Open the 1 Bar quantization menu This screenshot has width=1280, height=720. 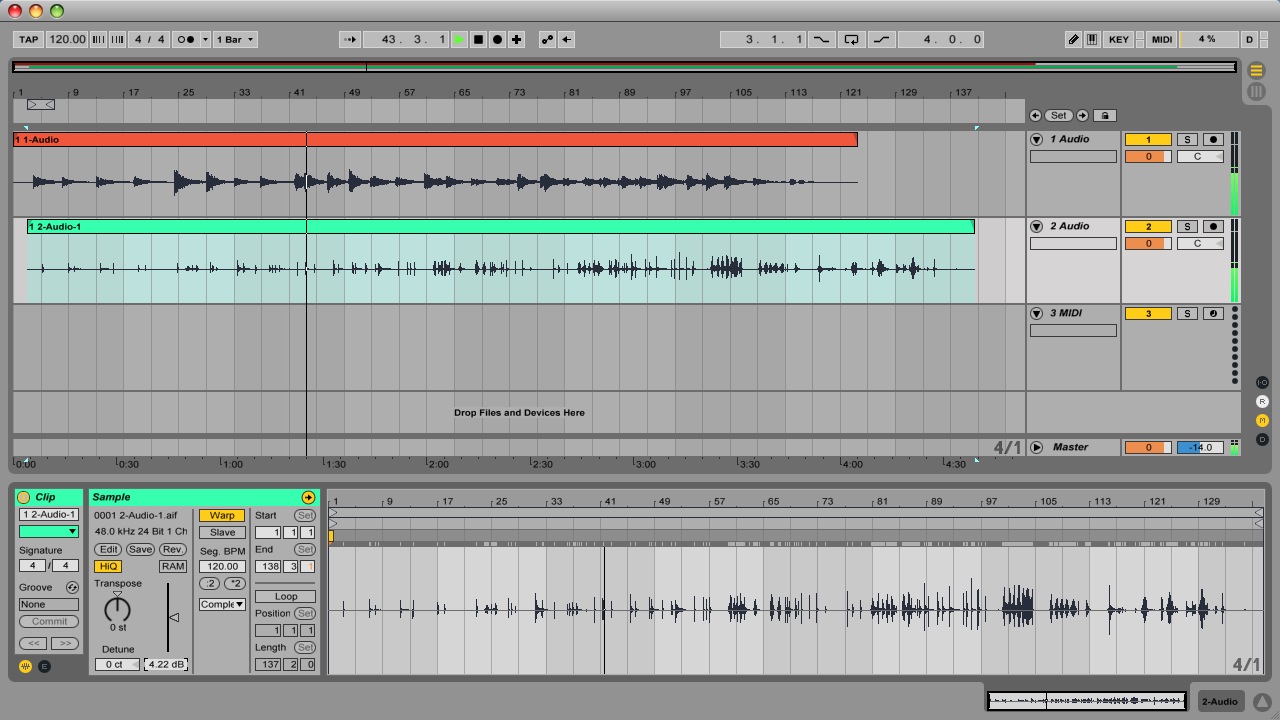click(x=235, y=40)
